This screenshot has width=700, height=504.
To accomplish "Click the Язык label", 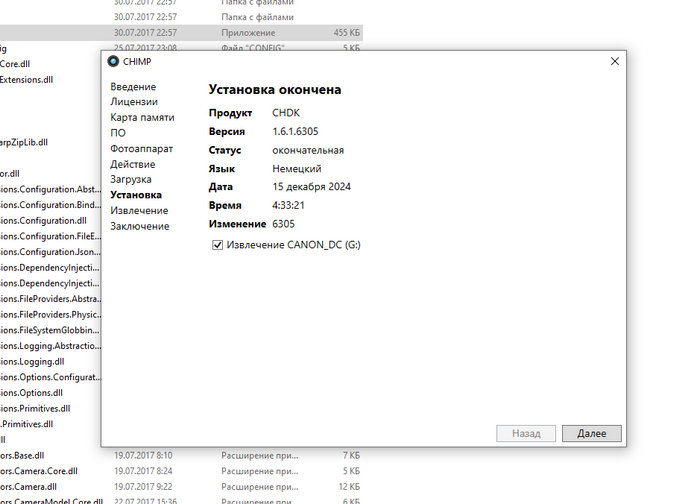I will point(221,169).
